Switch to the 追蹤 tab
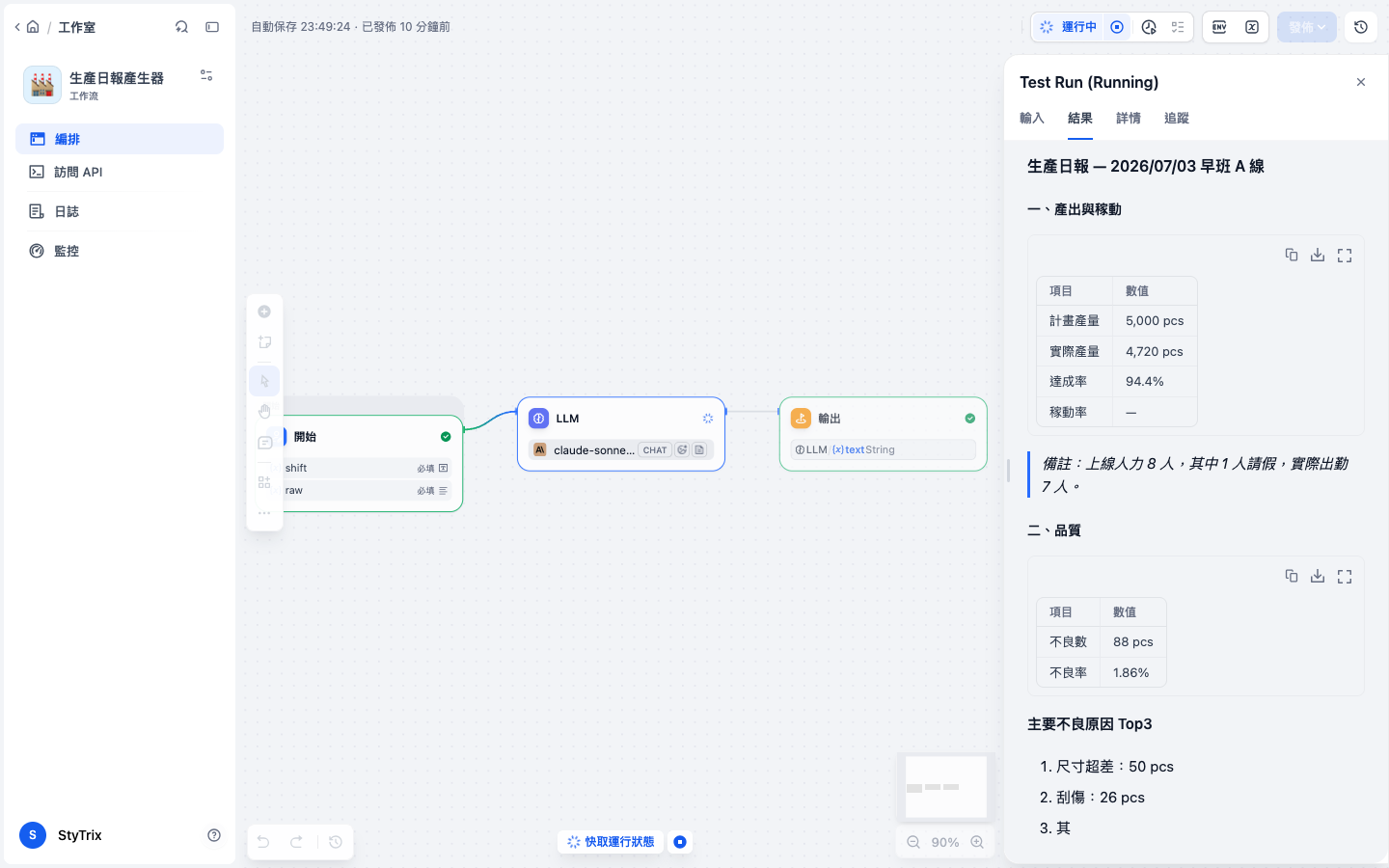This screenshot has width=1389, height=868. [x=1177, y=119]
